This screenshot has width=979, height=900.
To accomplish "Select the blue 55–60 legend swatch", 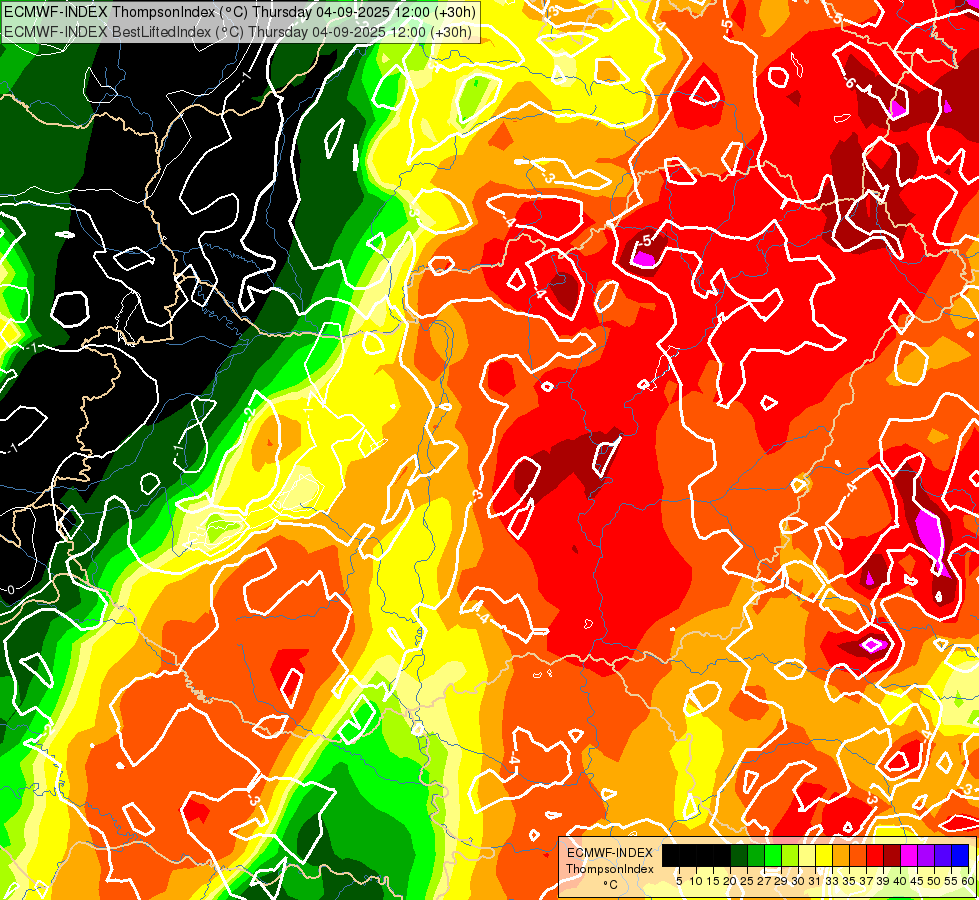I will [960, 855].
